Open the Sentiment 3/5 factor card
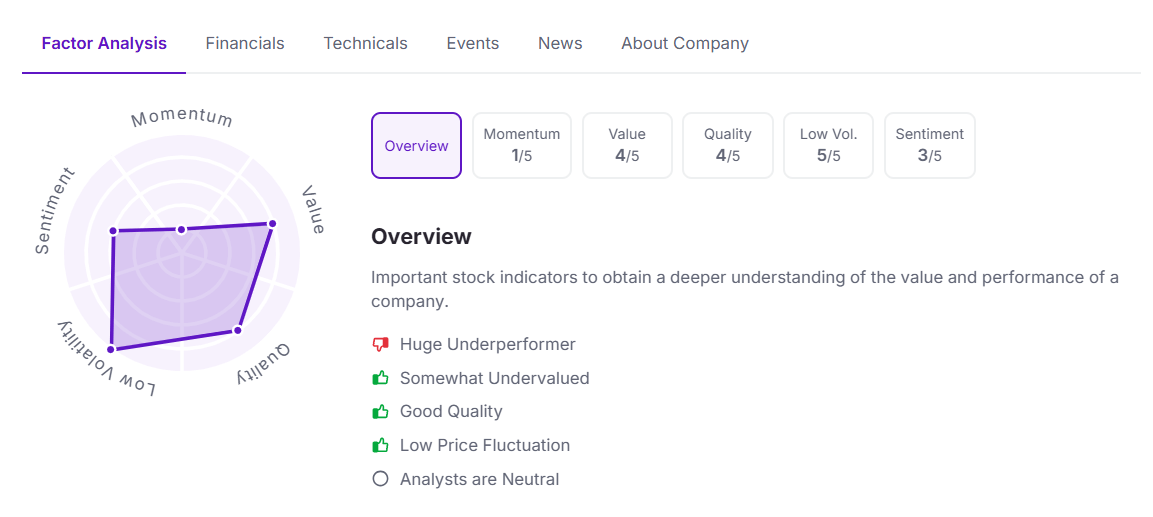Screen dimensions: 1153x517 click(x=930, y=145)
